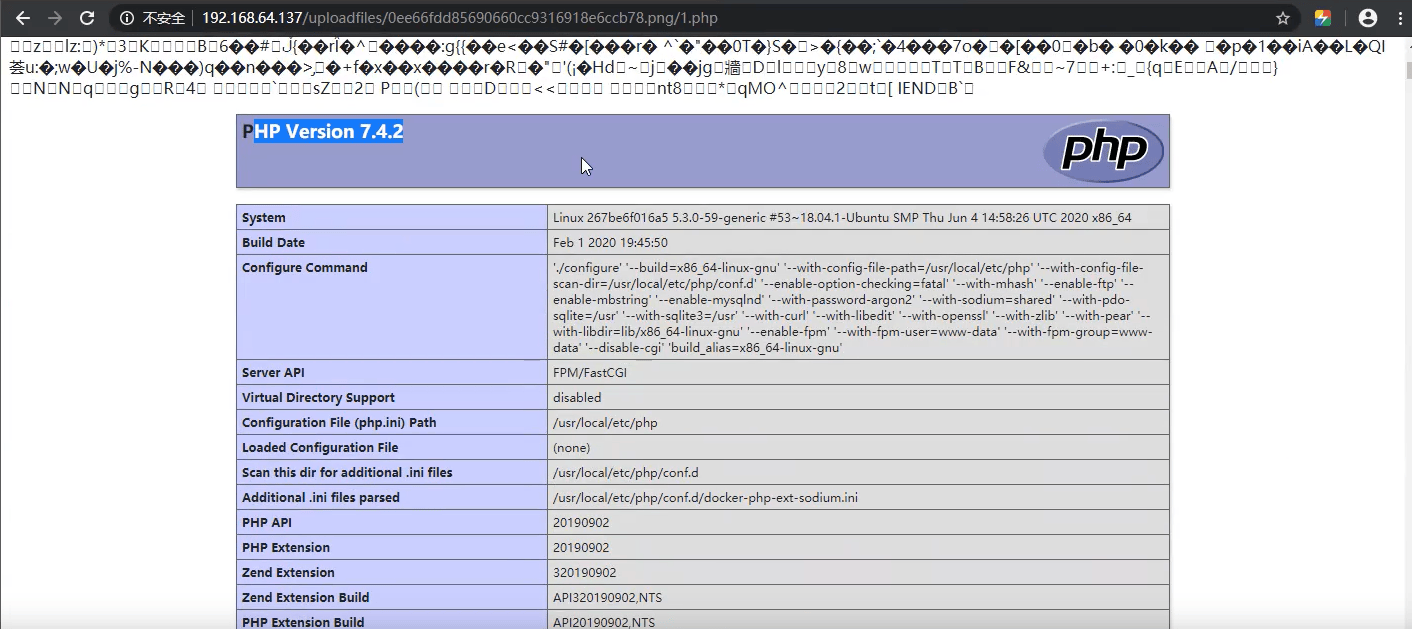The height and width of the screenshot is (629, 1412).
Task: Select "Scan this dir for additional .ini files"
Action: click(x=347, y=472)
